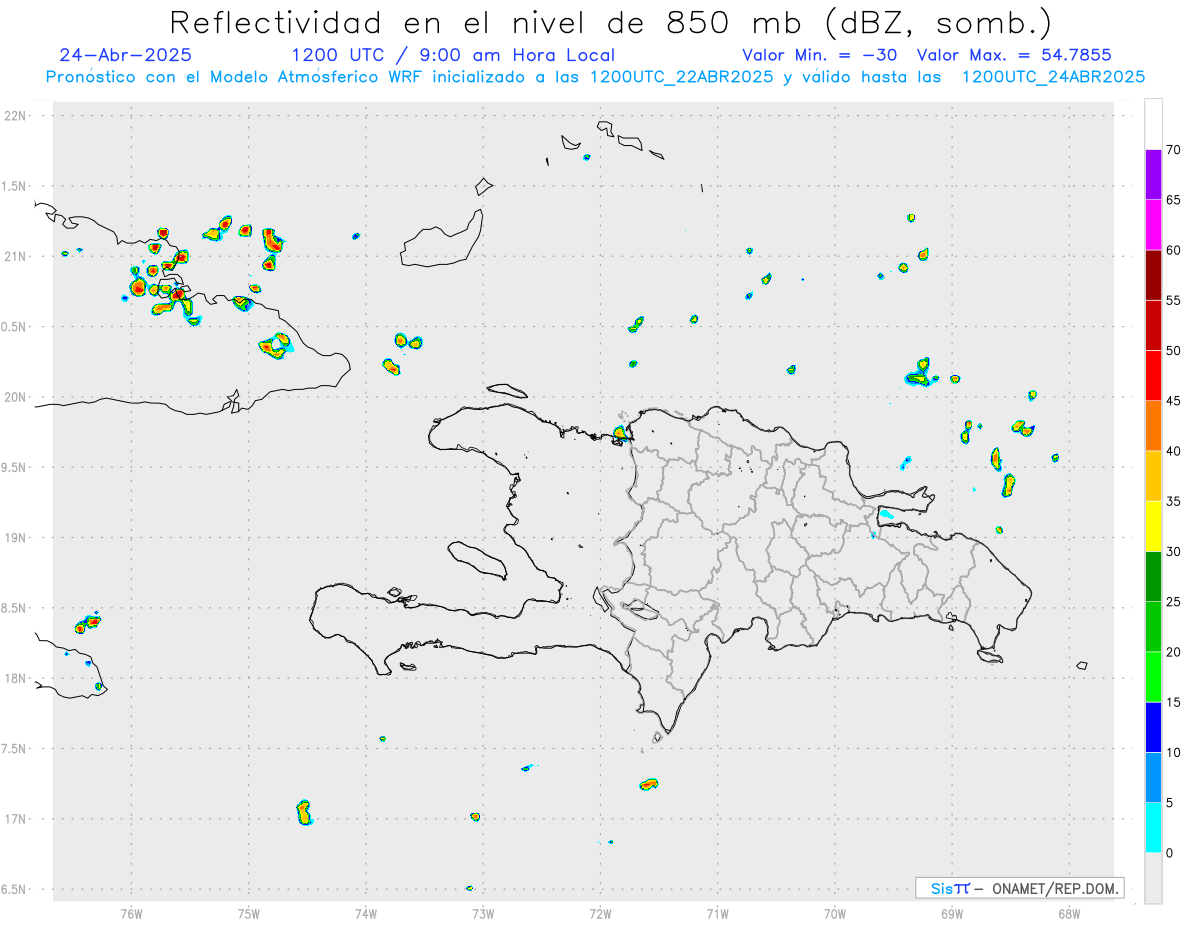Viewport: 1200px width, 927px height.
Task: Pick the orange 40–45 dBZ legend swatch
Action: [x=1153, y=426]
